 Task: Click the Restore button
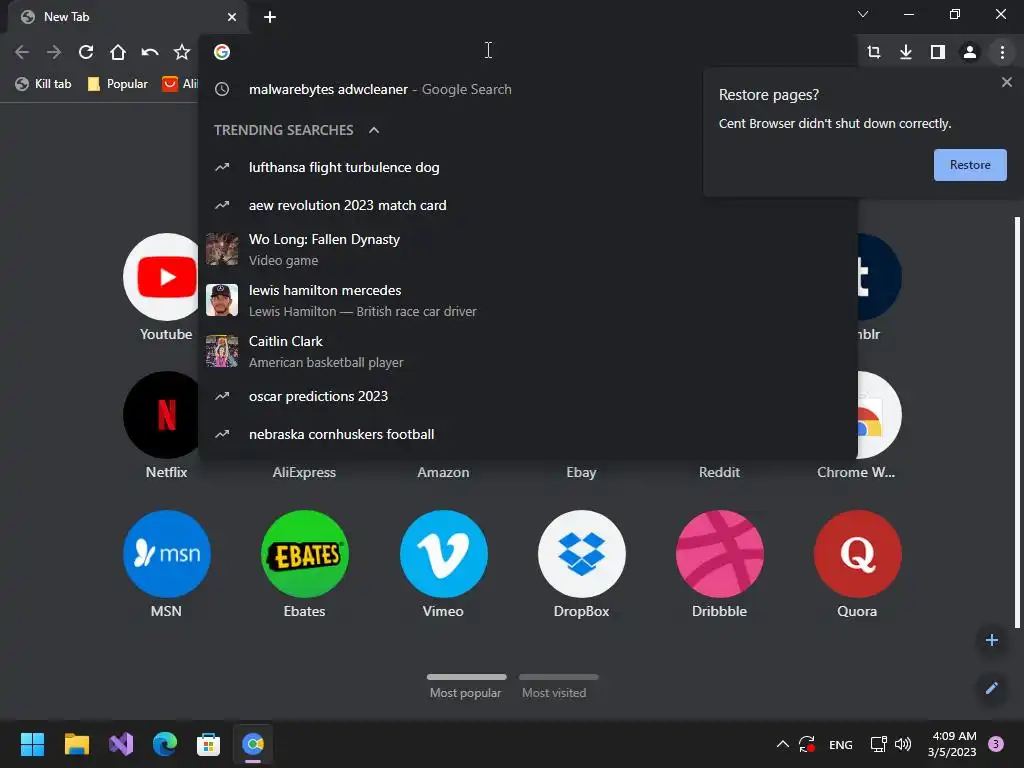pyautogui.click(x=970, y=165)
